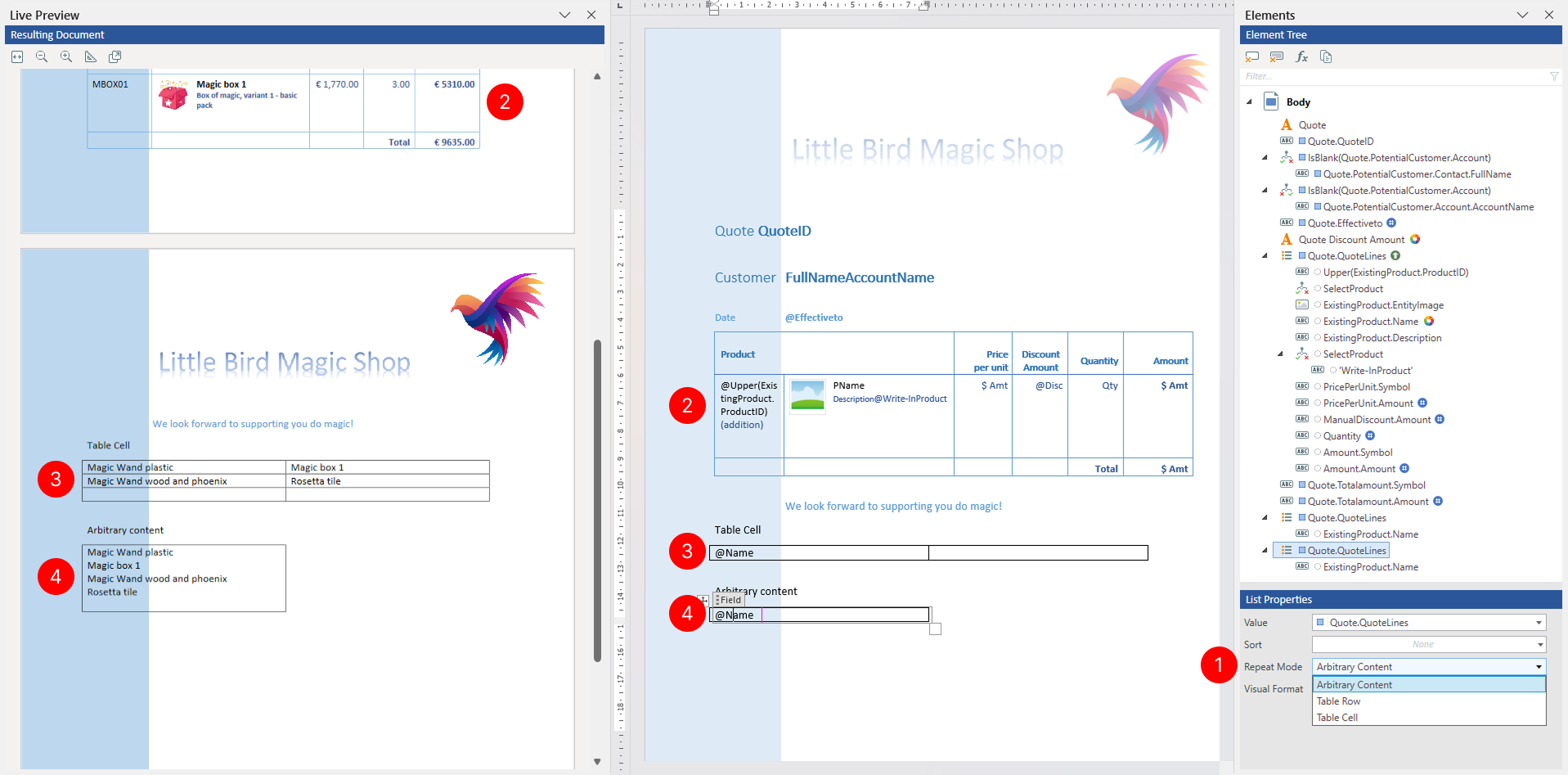Screen dimensions: 1568x775
Task: Select PricePerUnit.Symbol tree node
Action: [x=1366, y=386]
